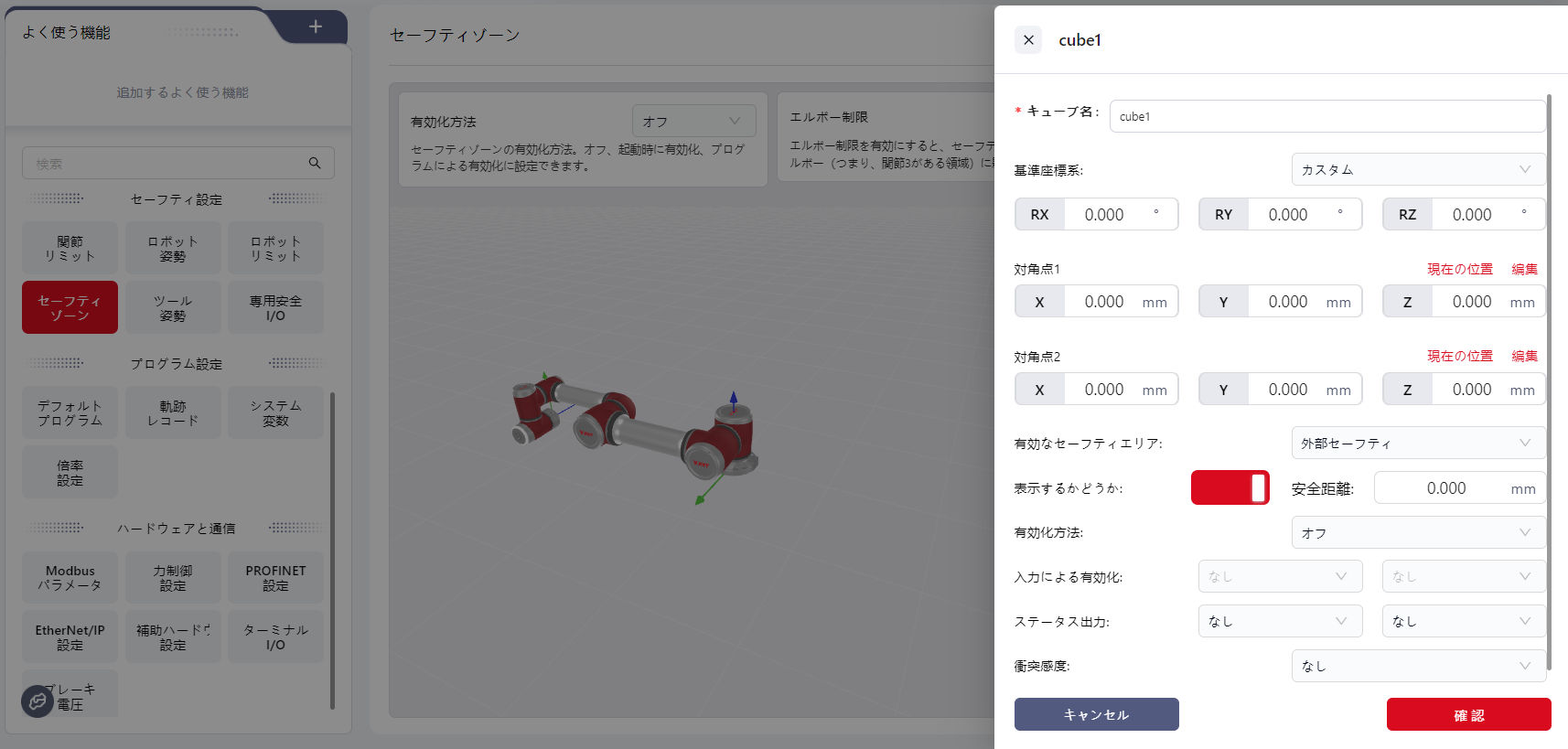Expand the 有効なセーフティエリア dropdown
1568x749 pixels.
tap(1417, 444)
